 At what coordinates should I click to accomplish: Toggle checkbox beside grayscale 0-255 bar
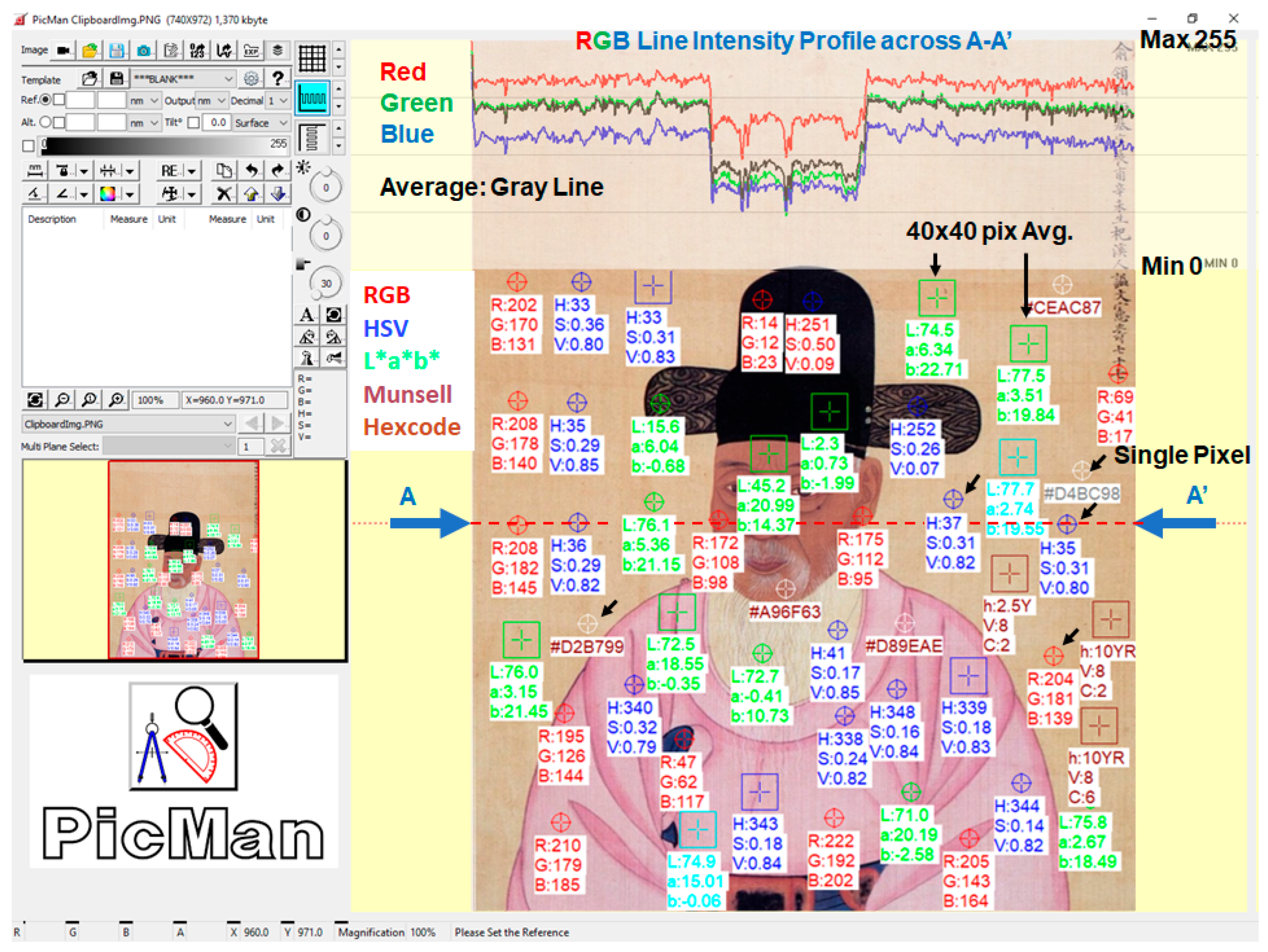tap(28, 146)
